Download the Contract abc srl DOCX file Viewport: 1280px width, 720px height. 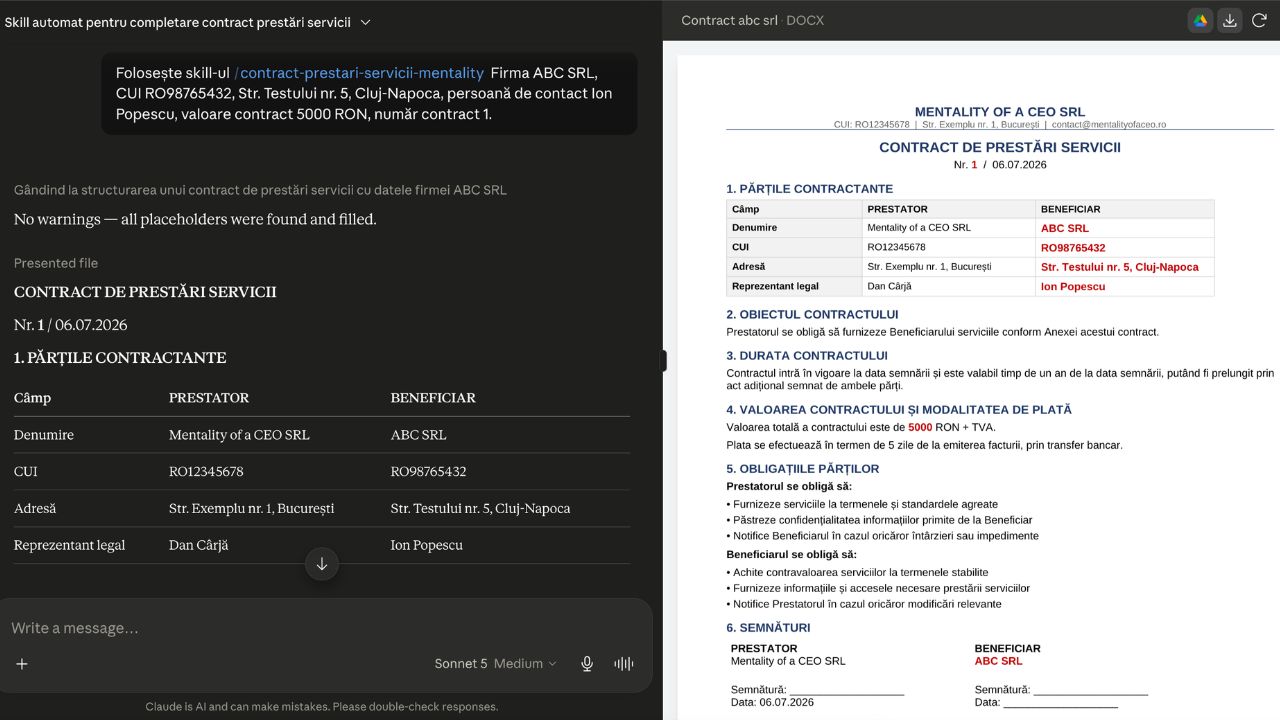[1230, 20]
